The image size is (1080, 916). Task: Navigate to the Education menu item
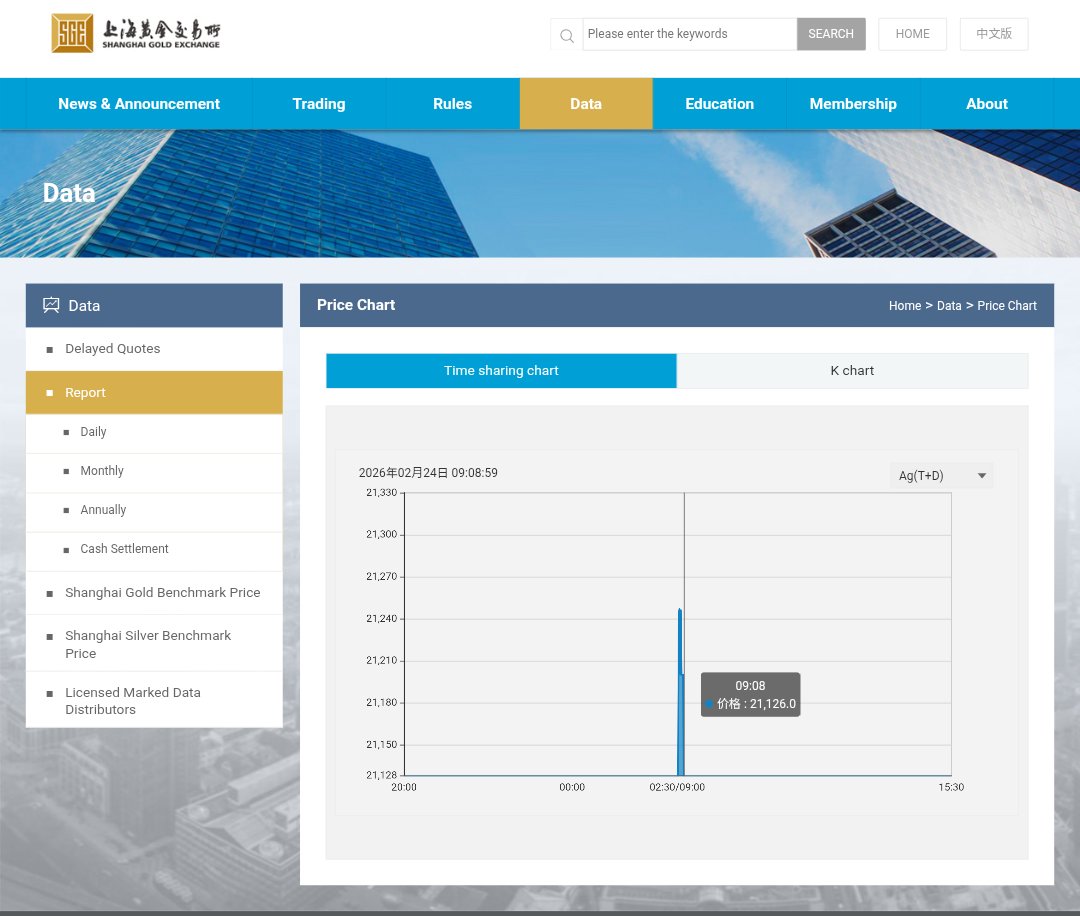(719, 103)
